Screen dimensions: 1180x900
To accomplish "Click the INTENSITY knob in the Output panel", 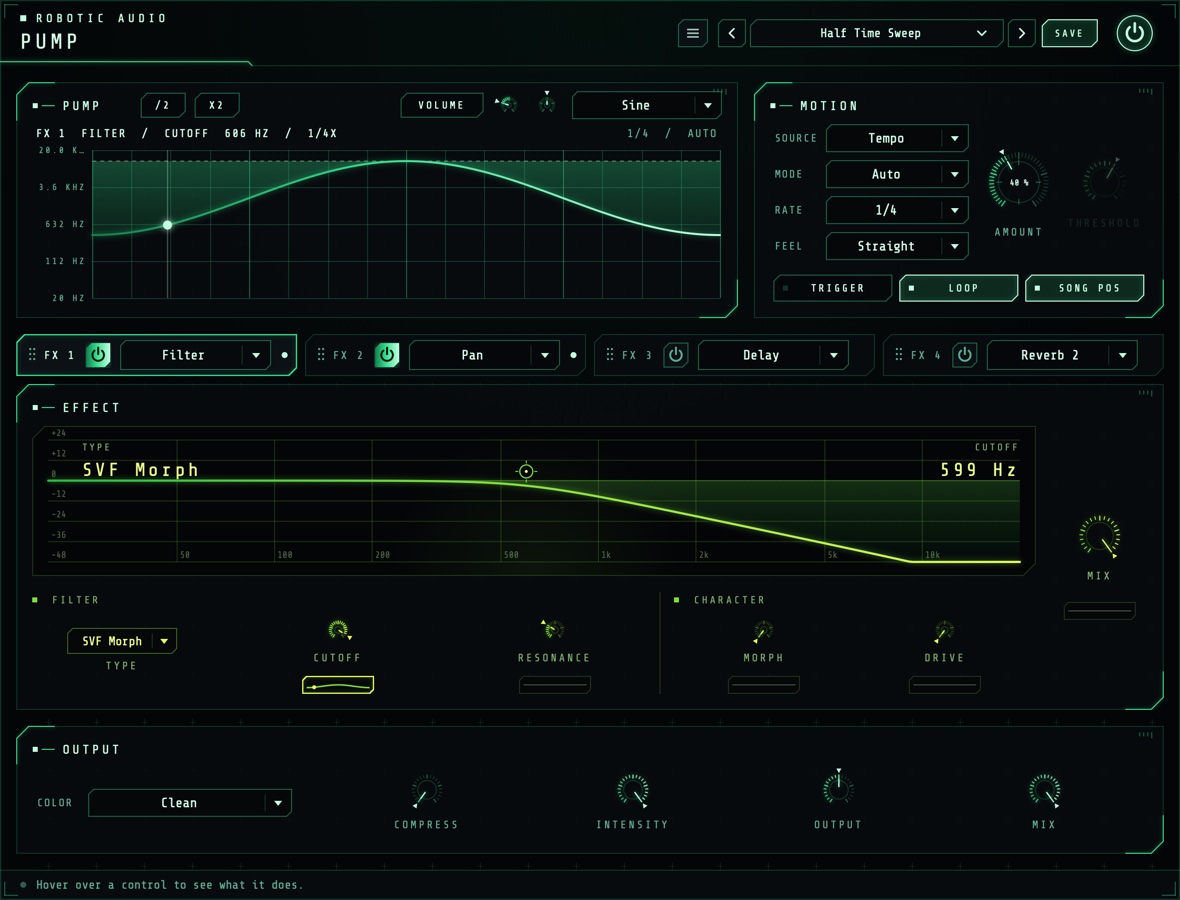I will (x=632, y=790).
